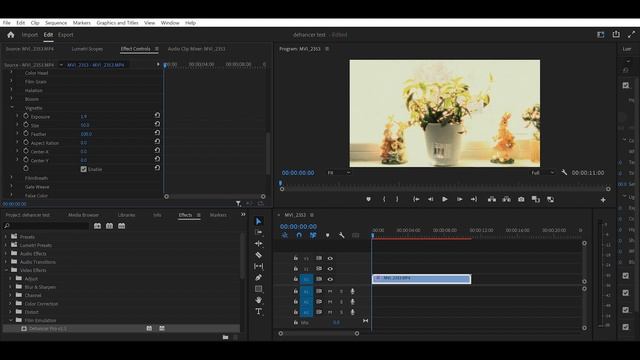
Task: Hide the top video track eye
Action: (330, 258)
